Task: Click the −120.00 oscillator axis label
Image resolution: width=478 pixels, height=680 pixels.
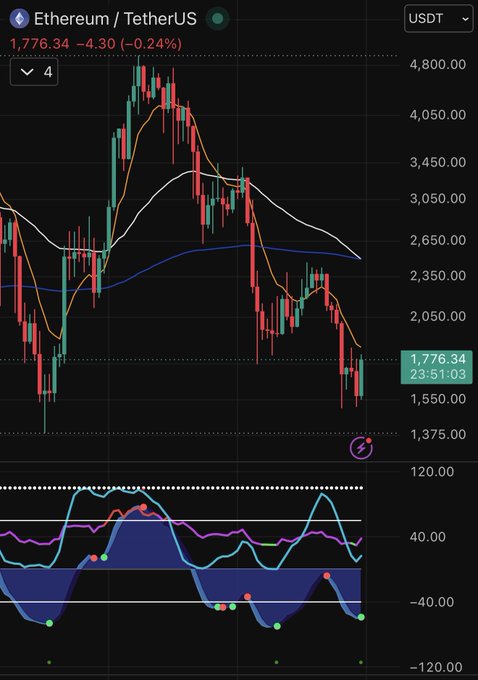Action: pyautogui.click(x=436, y=667)
